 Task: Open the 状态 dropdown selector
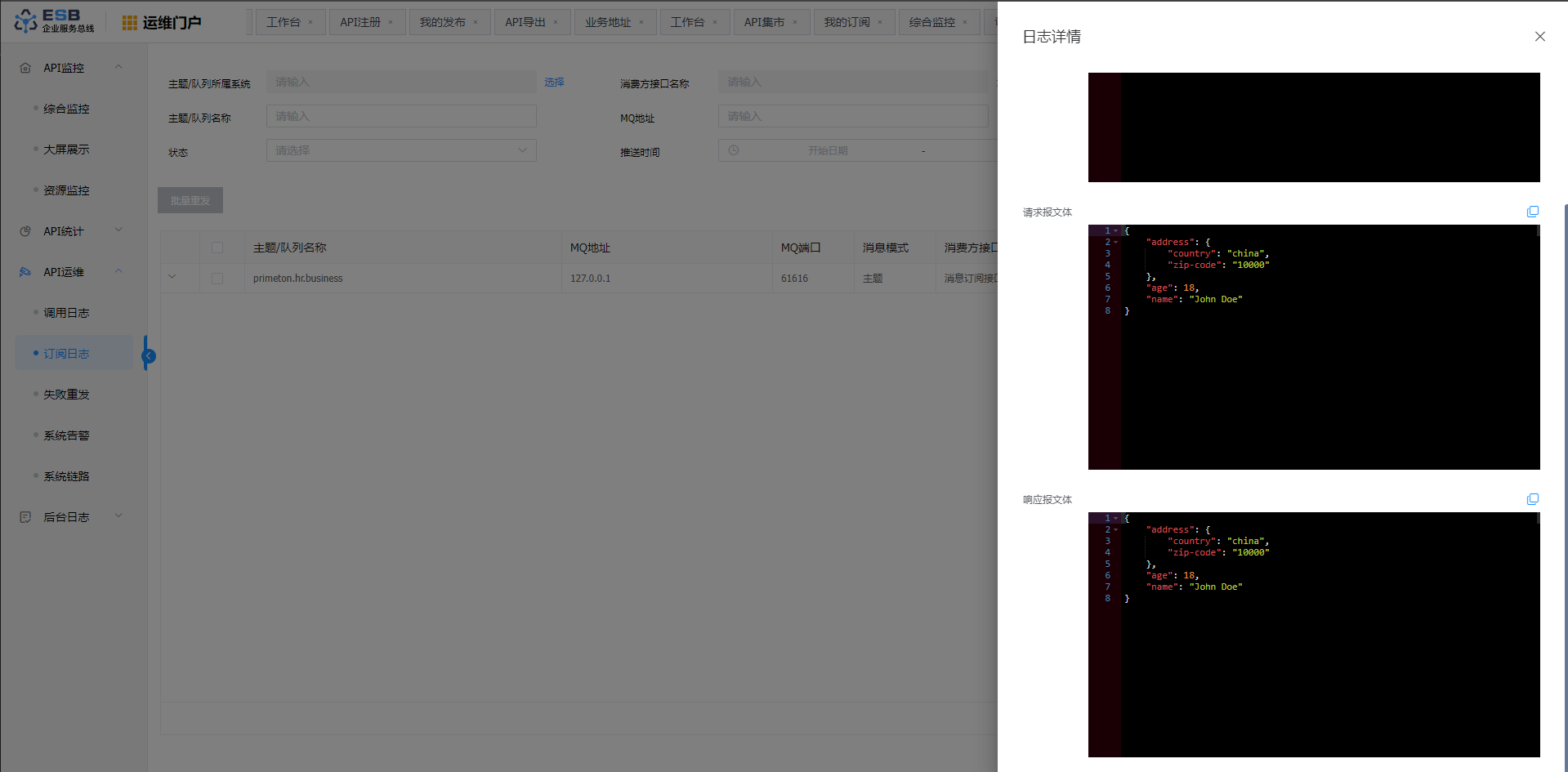point(400,150)
